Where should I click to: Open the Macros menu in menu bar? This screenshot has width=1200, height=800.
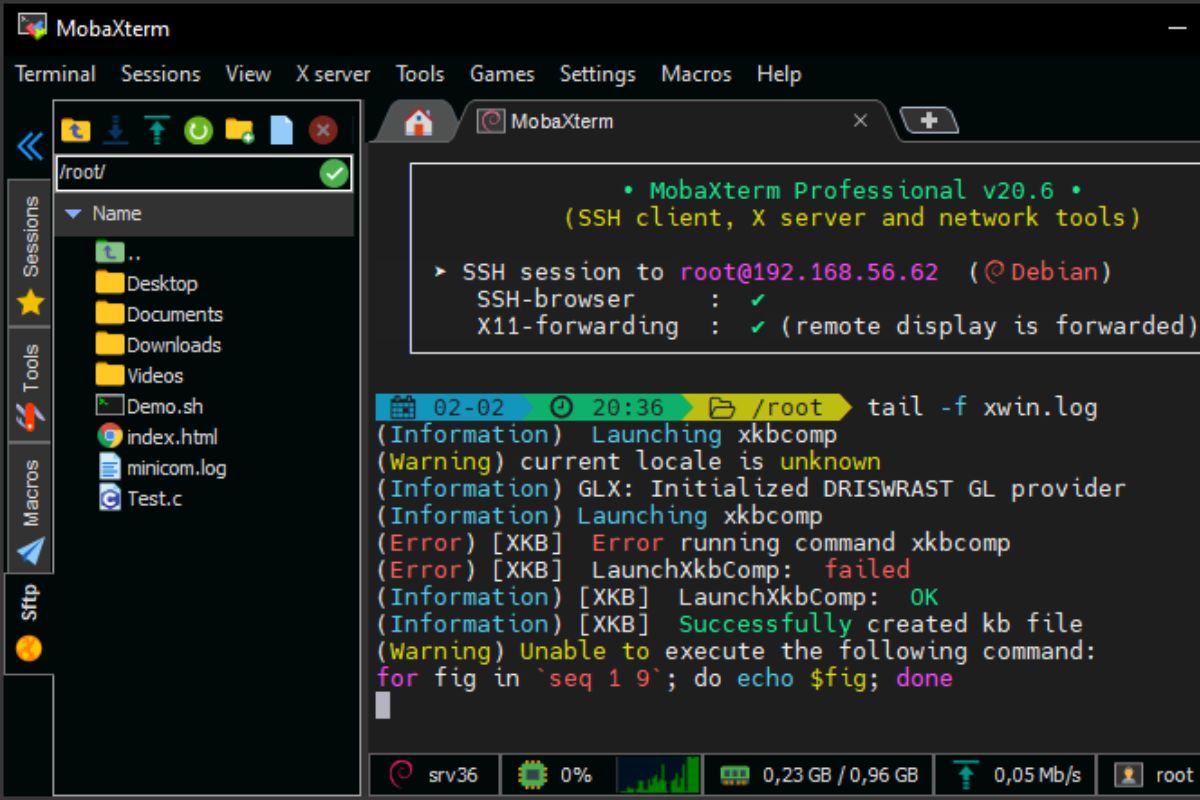696,74
